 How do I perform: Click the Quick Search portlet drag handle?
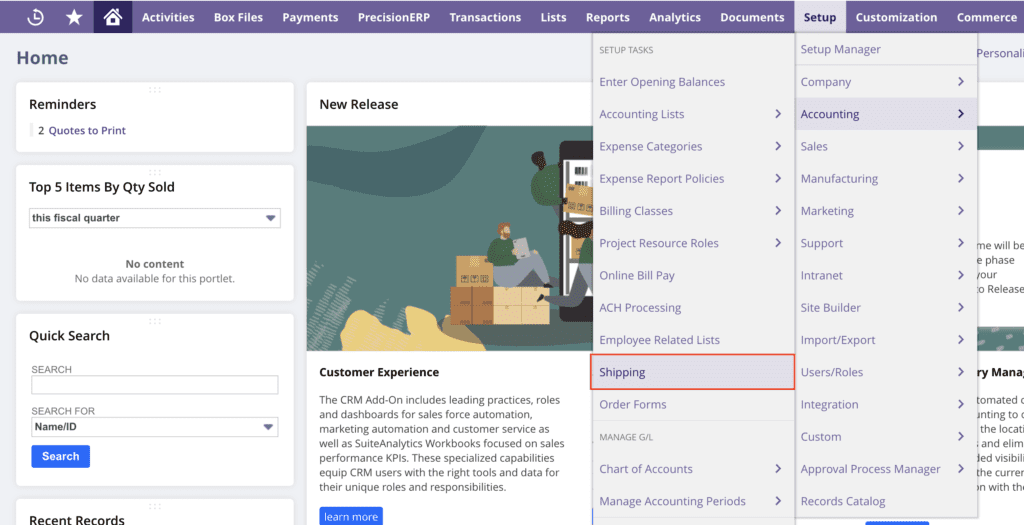tap(155, 321)
